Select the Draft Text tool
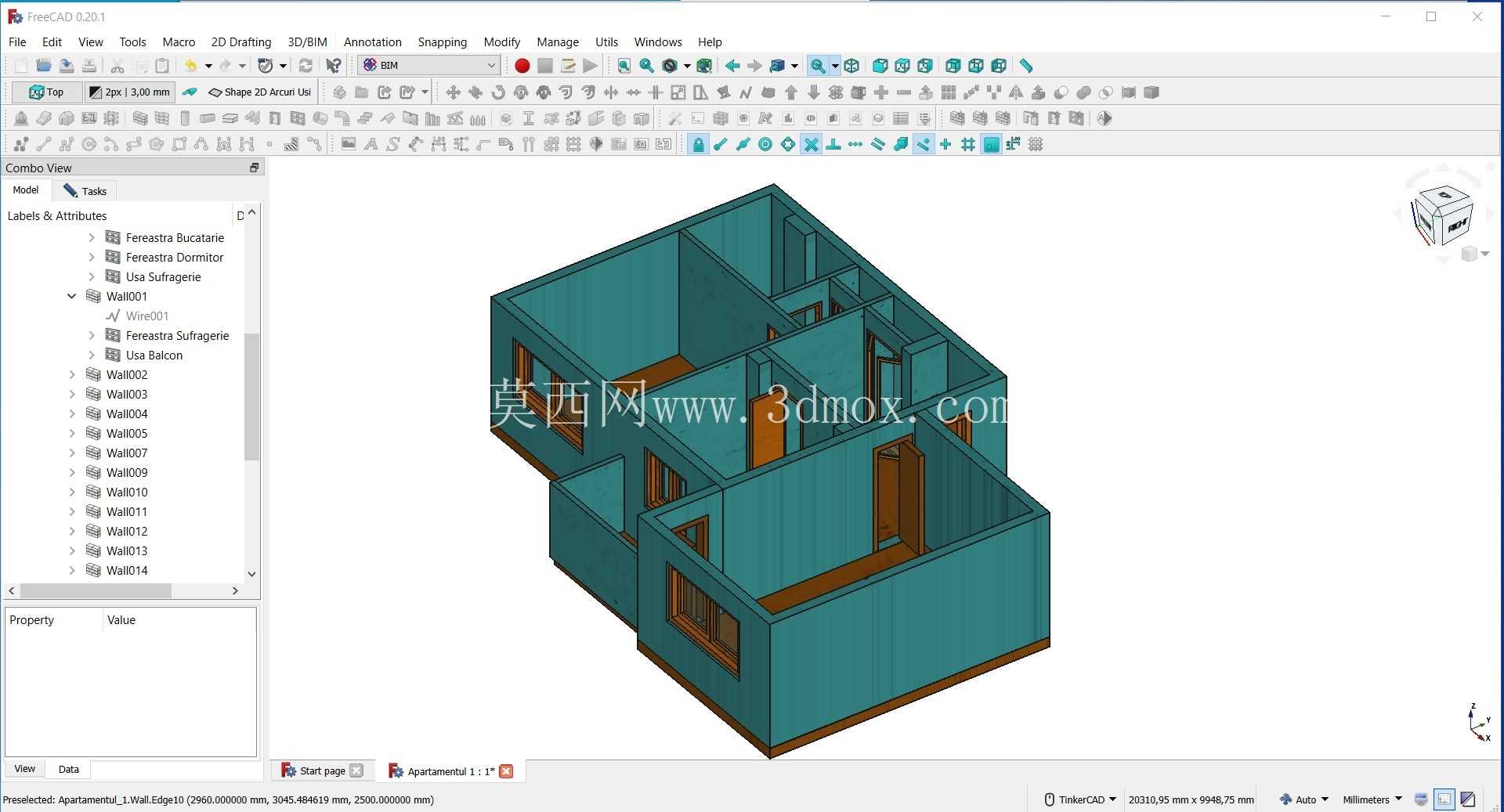 [371, 144]
